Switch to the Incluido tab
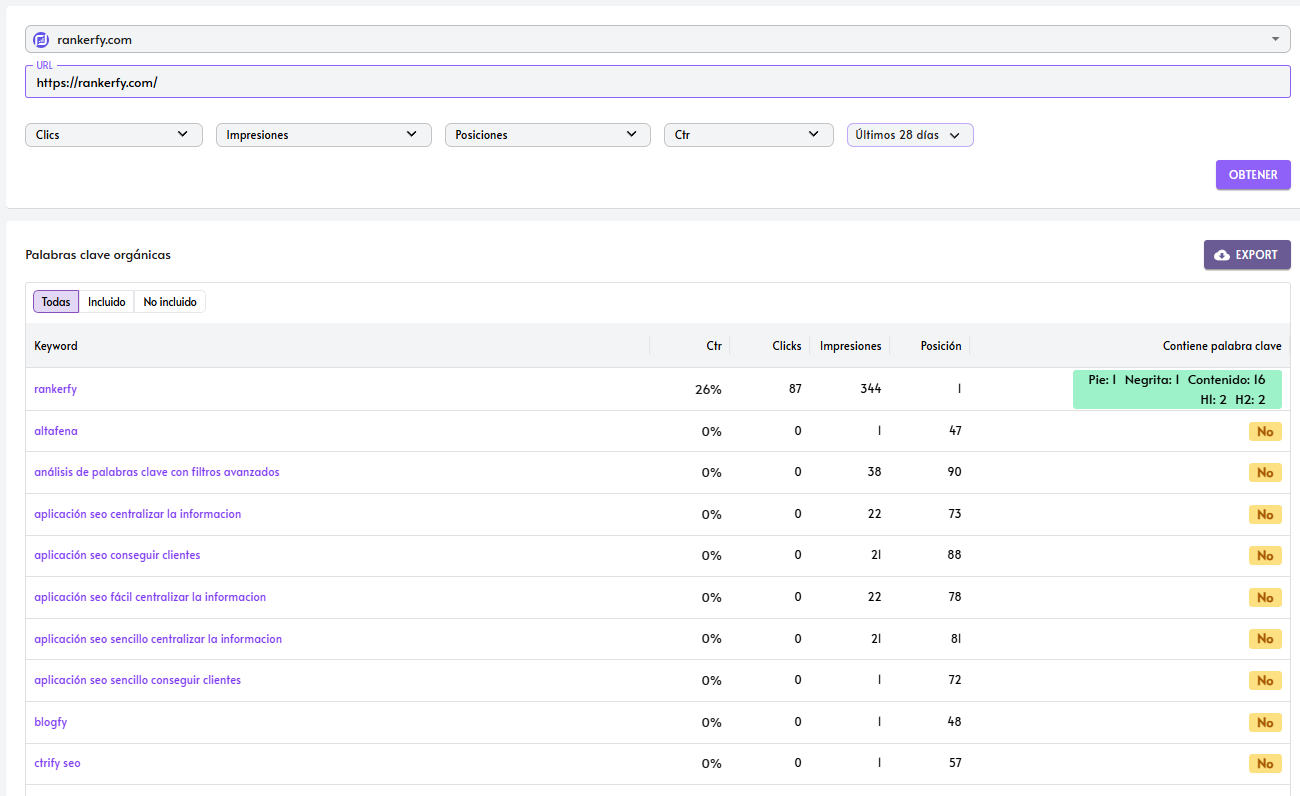Viewport: 1300px width, 796px height. (x=107, y=302)
